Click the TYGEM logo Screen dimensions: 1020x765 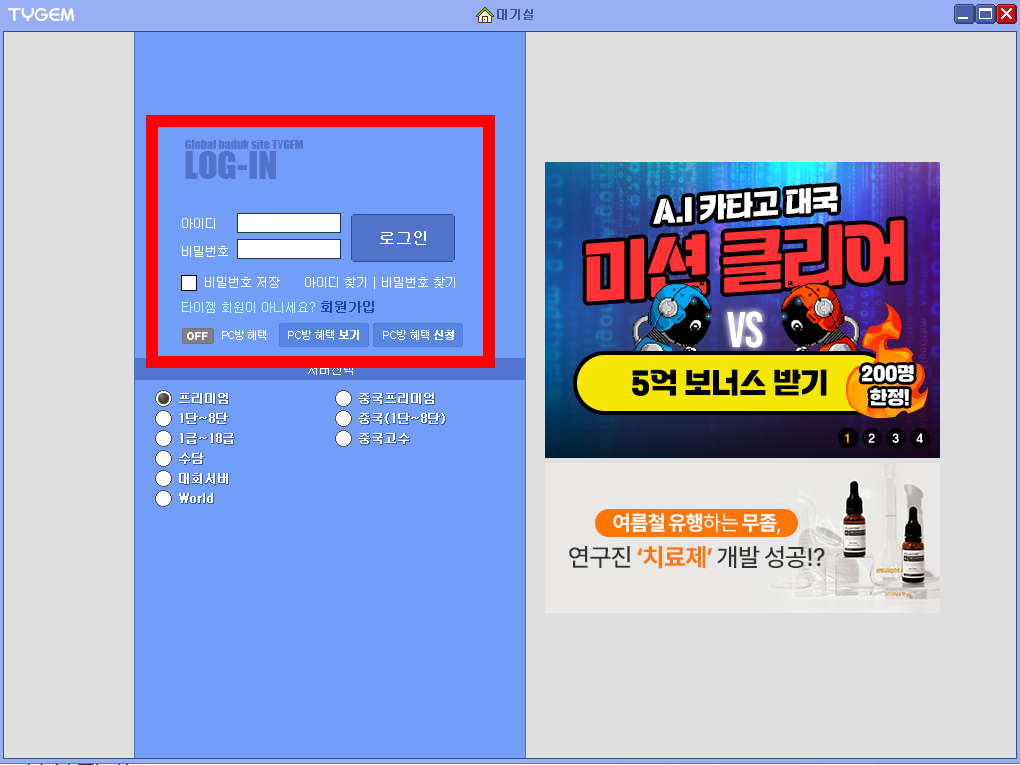click(x=41, y=13)
